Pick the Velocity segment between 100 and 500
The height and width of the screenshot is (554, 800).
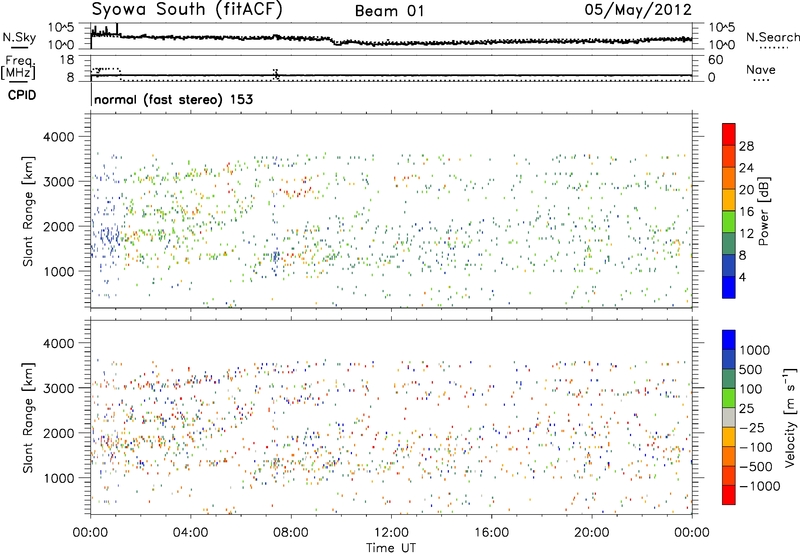pyautogui.click(x=729, y=379)
